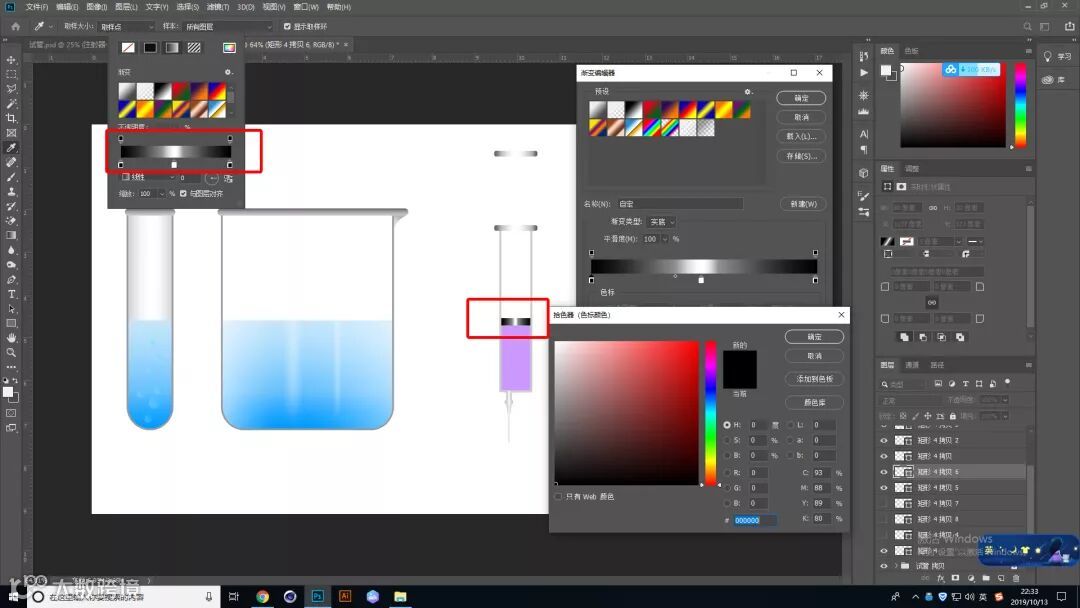Open layer blend mode dropdown
This screenshot has width=1080, height=608.
click(911, 400)
